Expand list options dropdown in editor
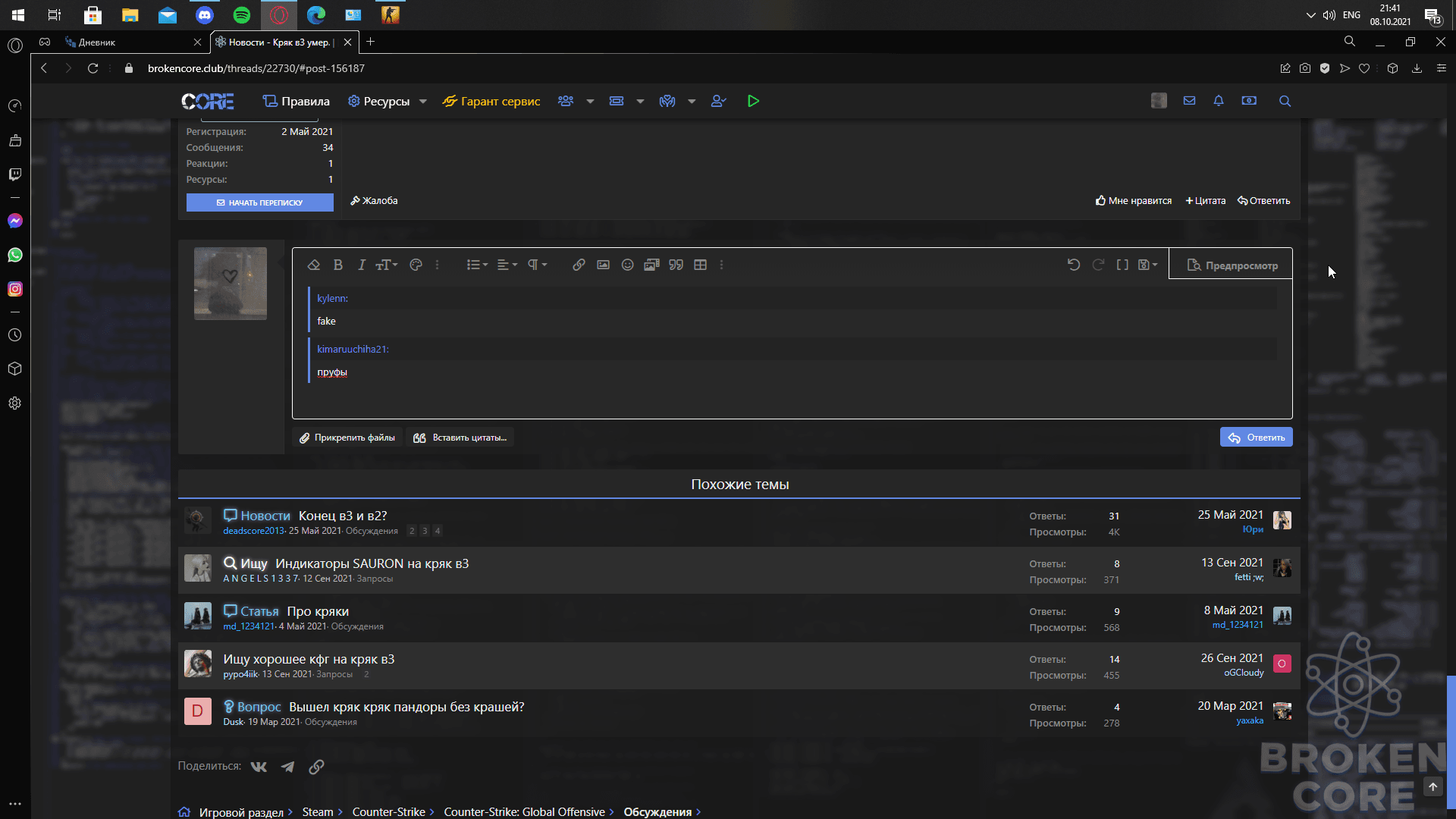 coord(477,265)
